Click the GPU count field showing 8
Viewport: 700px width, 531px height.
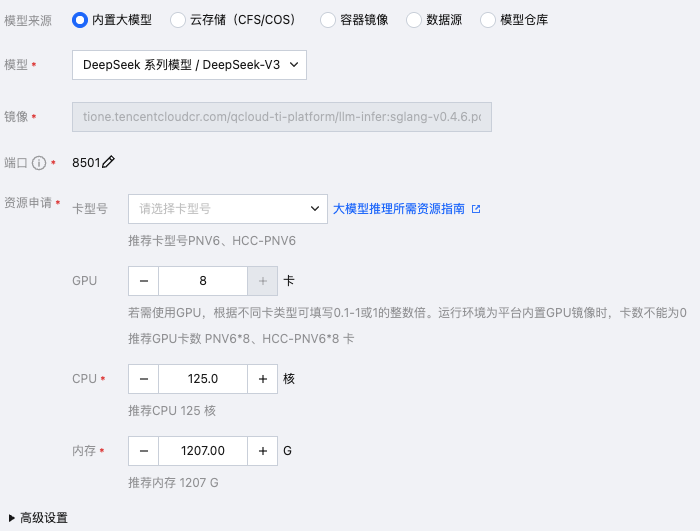[203, 281]
